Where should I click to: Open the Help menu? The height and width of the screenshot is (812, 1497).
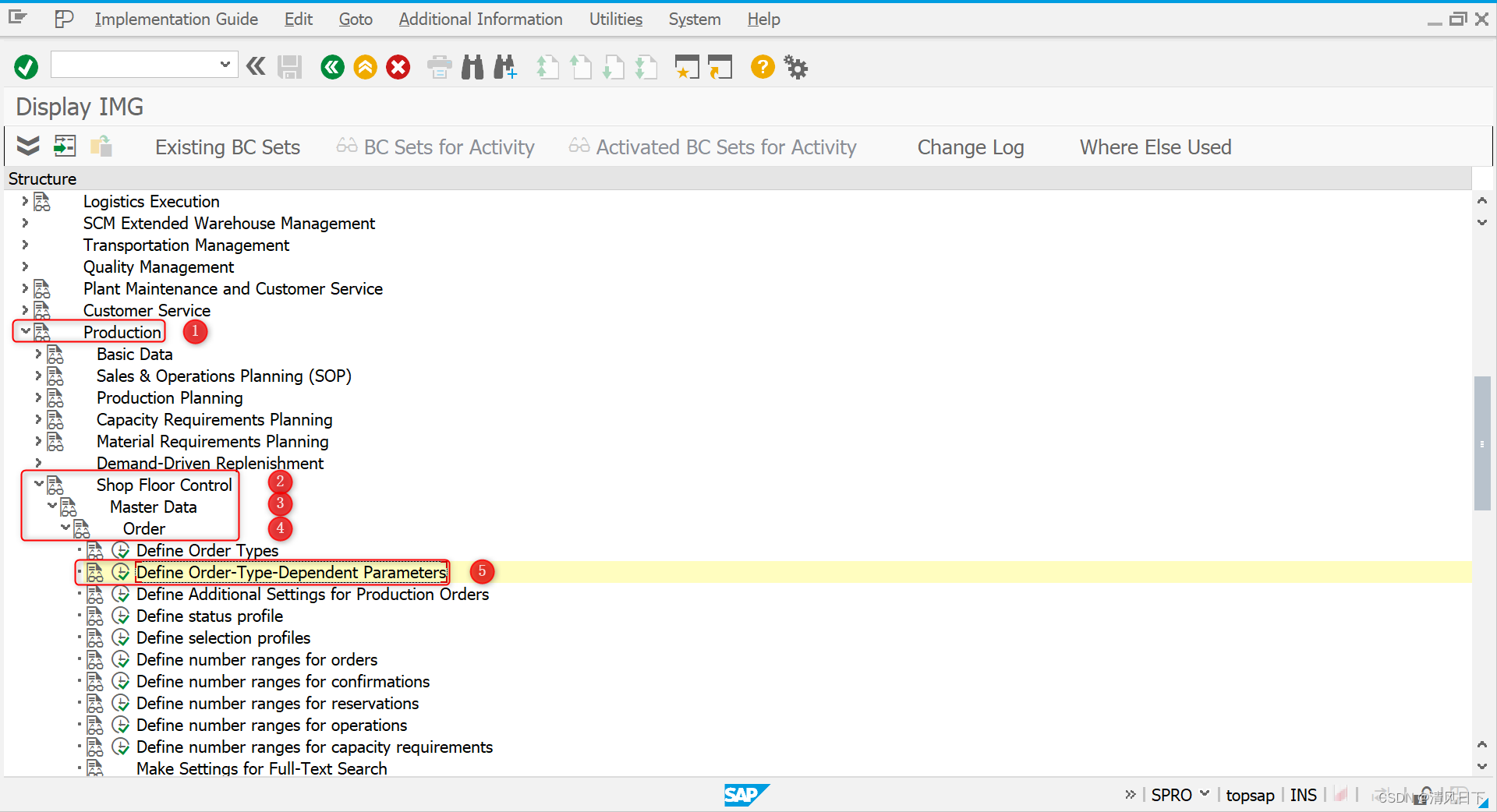click(763, 19)
